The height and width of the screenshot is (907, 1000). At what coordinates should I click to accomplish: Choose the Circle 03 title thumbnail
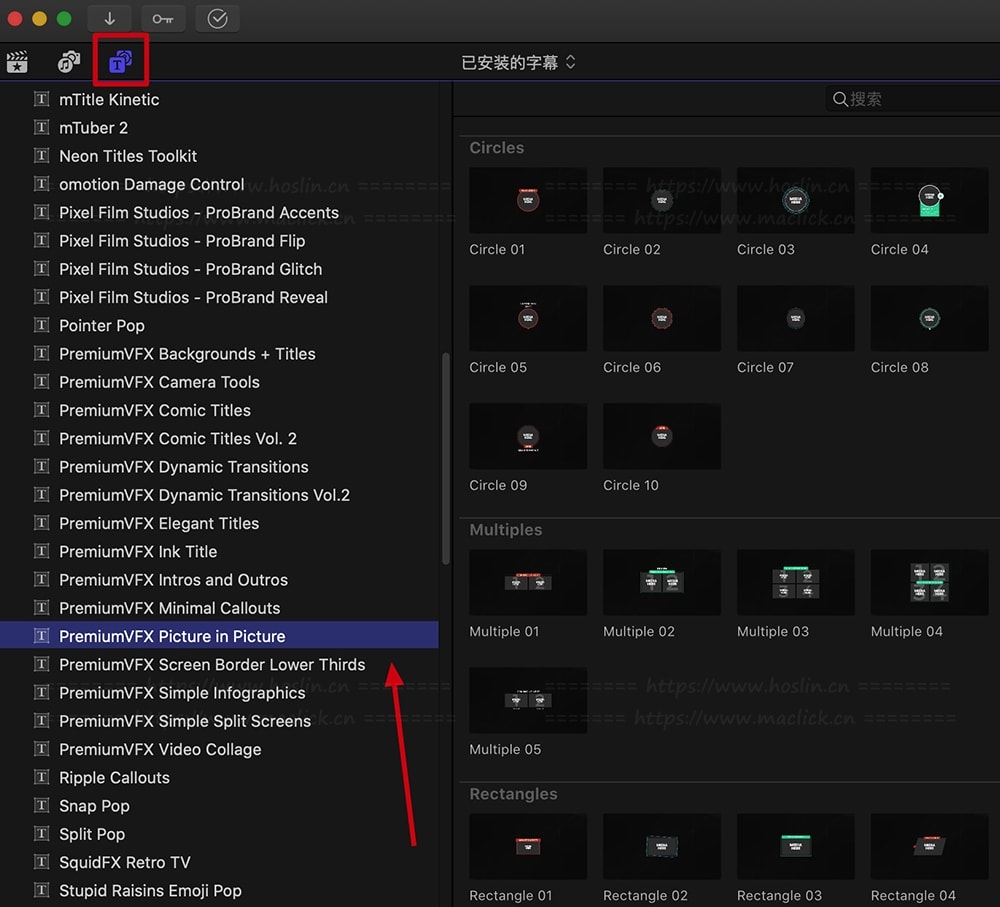(x=796, y=200)
